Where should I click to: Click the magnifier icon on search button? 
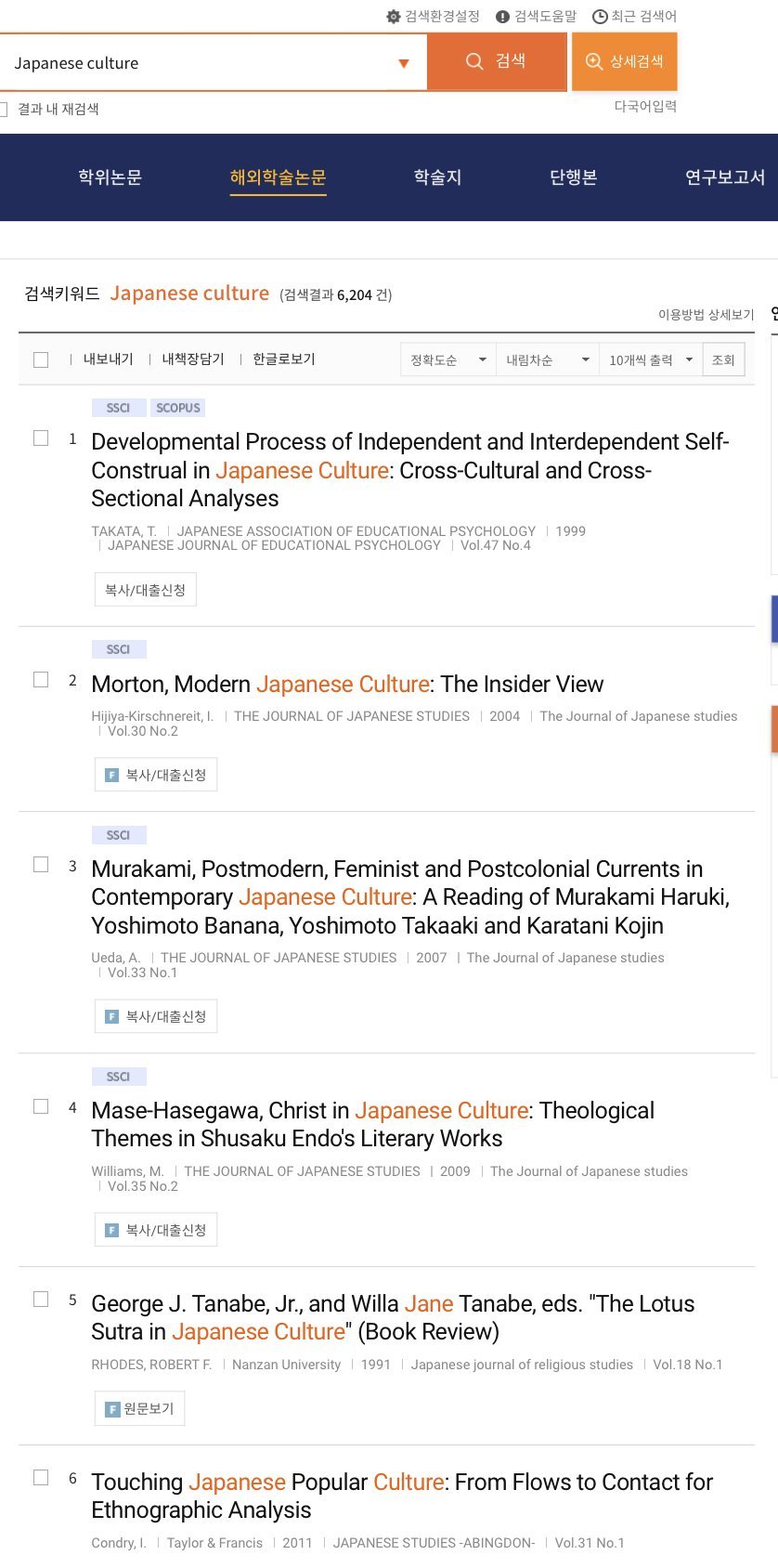(x=474, y=61)
